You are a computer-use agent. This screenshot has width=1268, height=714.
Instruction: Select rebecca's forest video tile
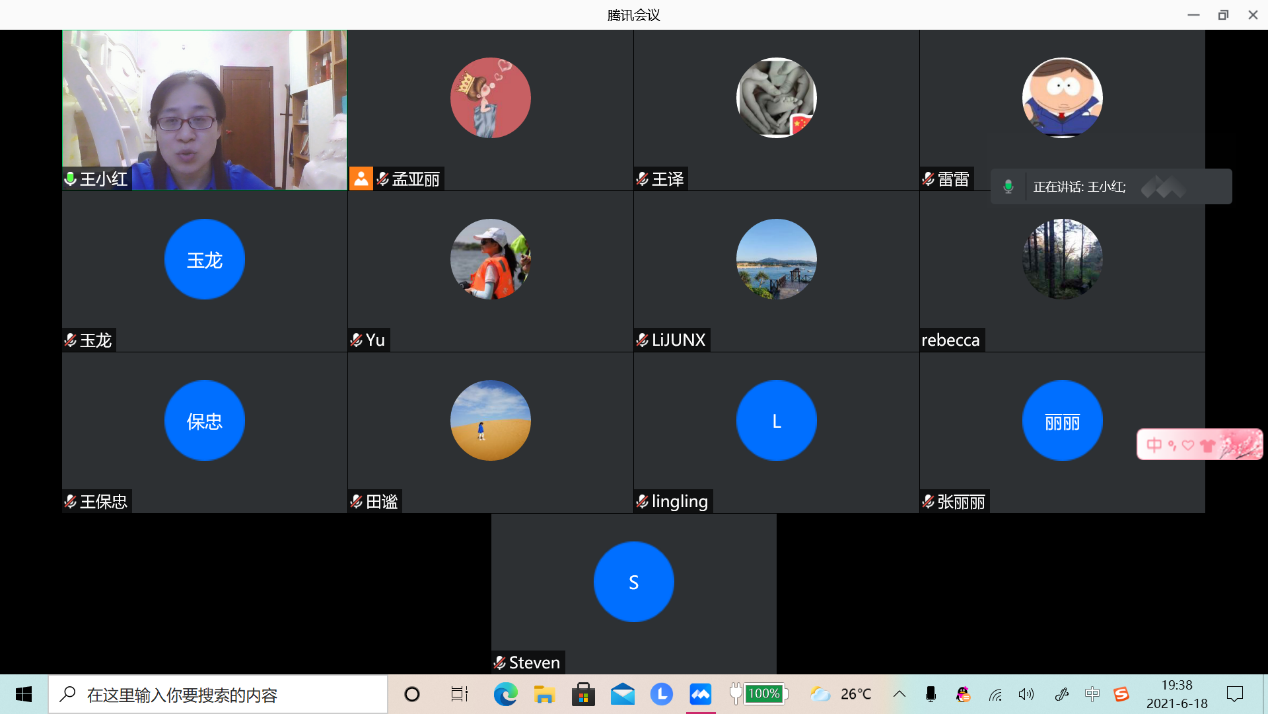[x=1062, y=270]
